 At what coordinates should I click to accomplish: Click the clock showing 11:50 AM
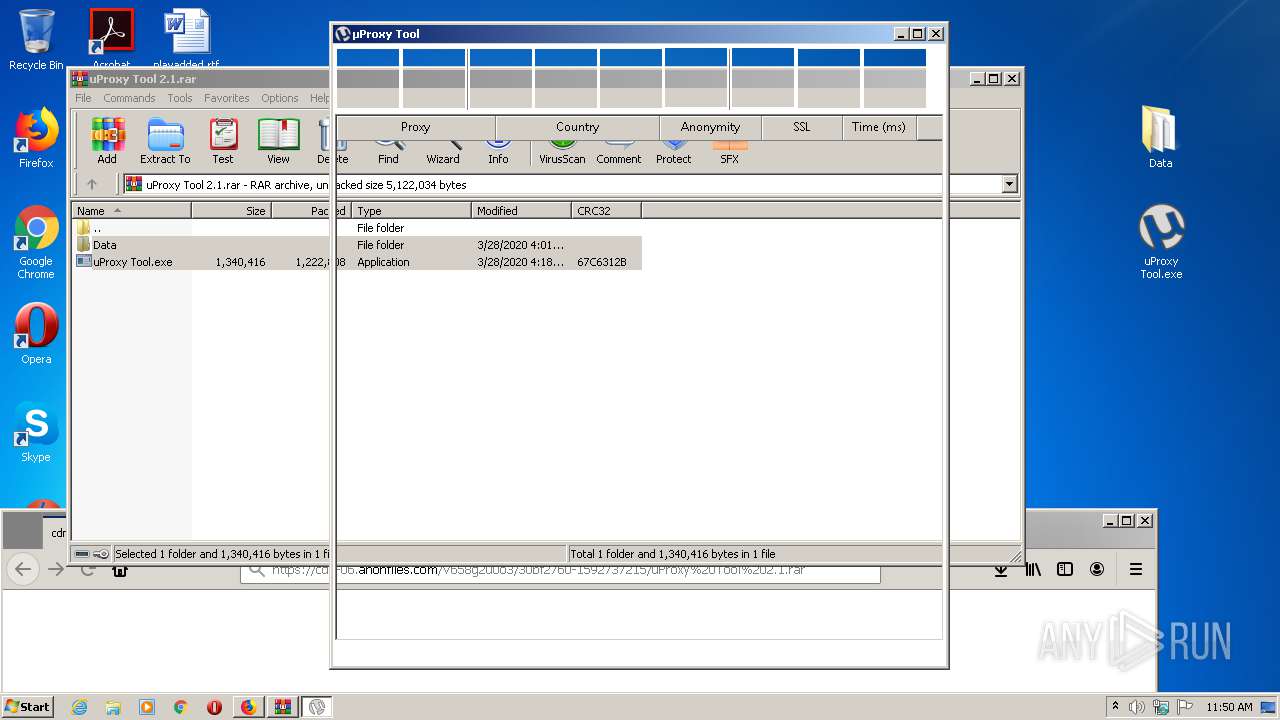[x=1229, y=707]
